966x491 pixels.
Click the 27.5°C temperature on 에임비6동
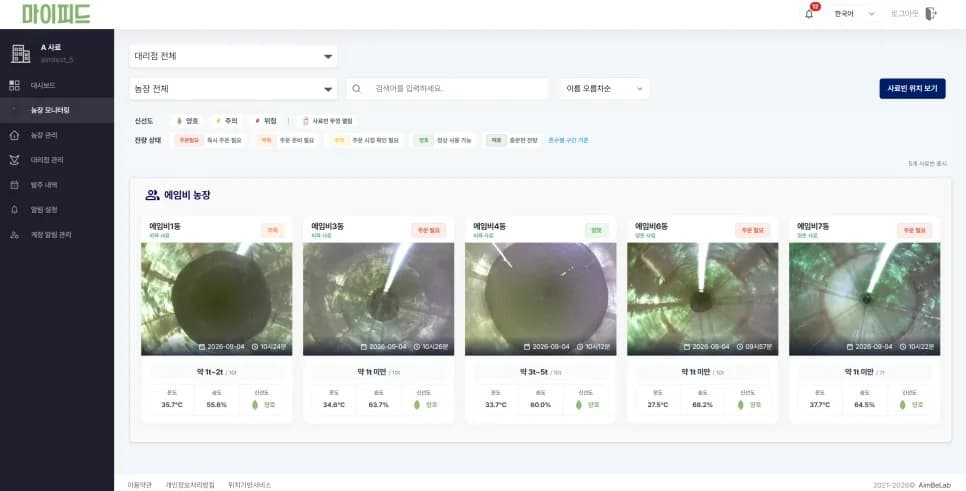click(x=658, y=405)
